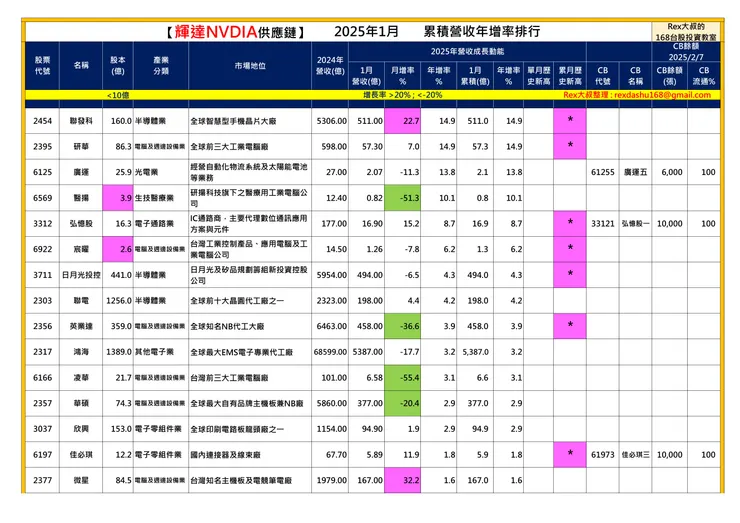Click the pink star cell in row 2356
Screen dimensions: 740x523
[570, 326]
